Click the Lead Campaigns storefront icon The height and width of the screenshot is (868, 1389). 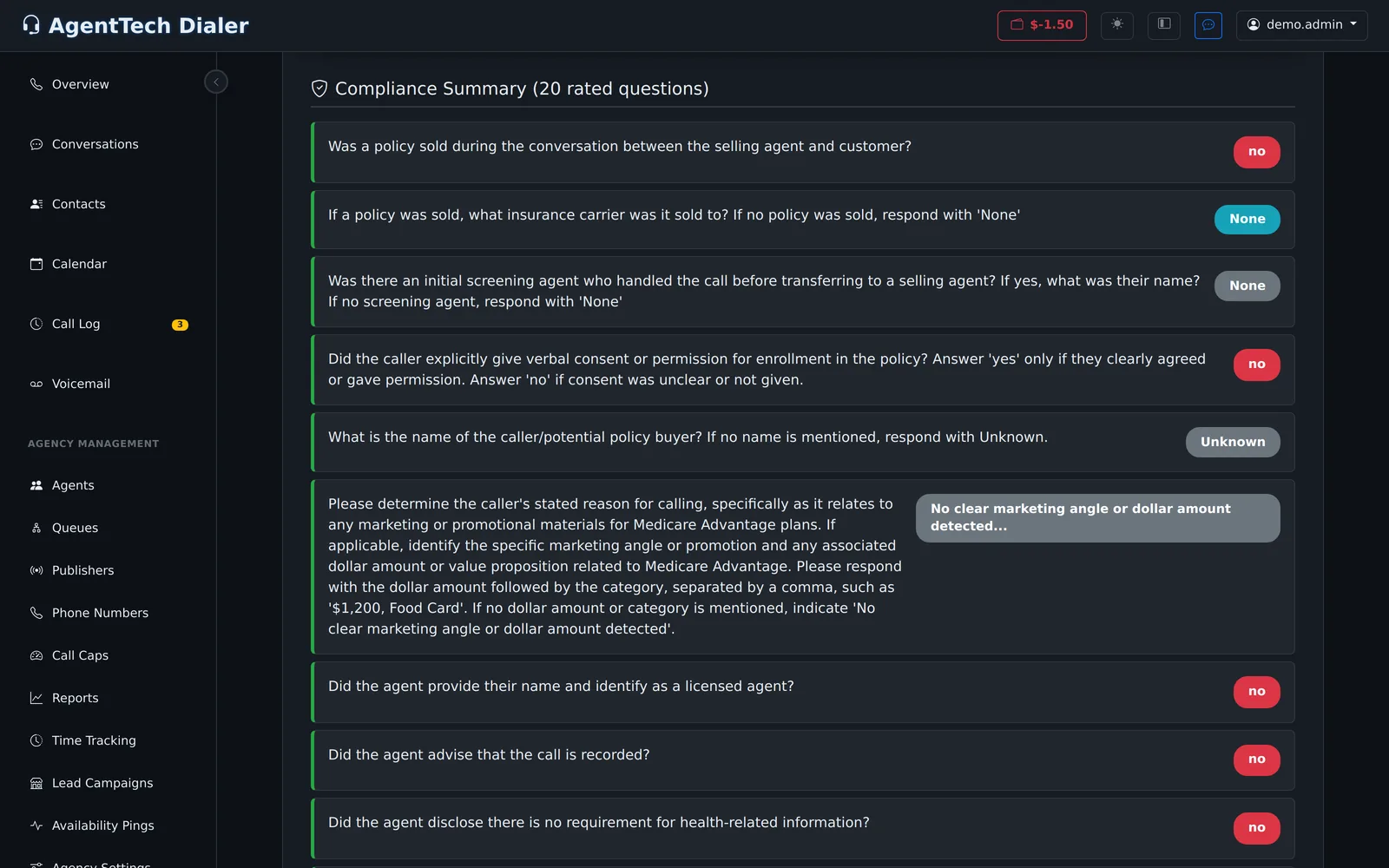point(36,783)
